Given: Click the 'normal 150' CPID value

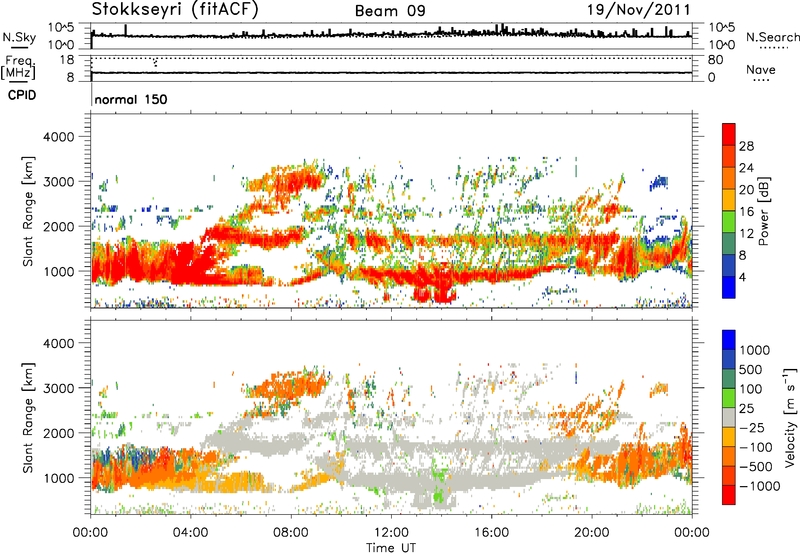Looking at the screenshot, I should pos(131,99).
